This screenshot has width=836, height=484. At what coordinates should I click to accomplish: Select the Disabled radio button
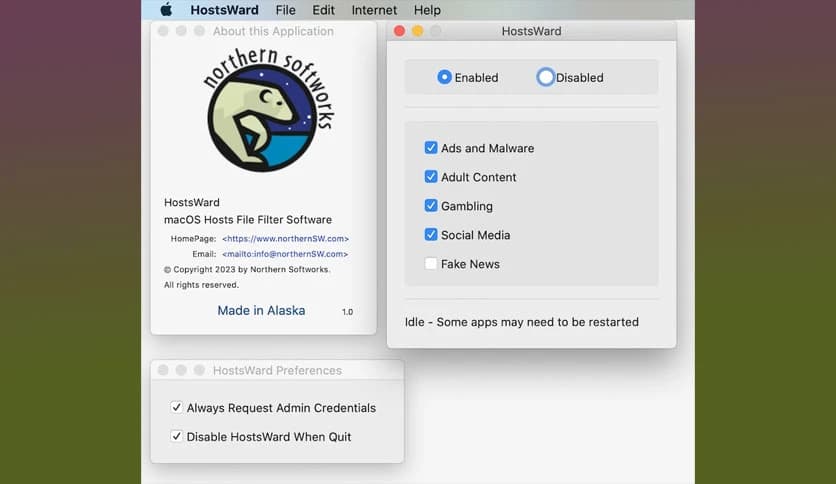(545, 77)
